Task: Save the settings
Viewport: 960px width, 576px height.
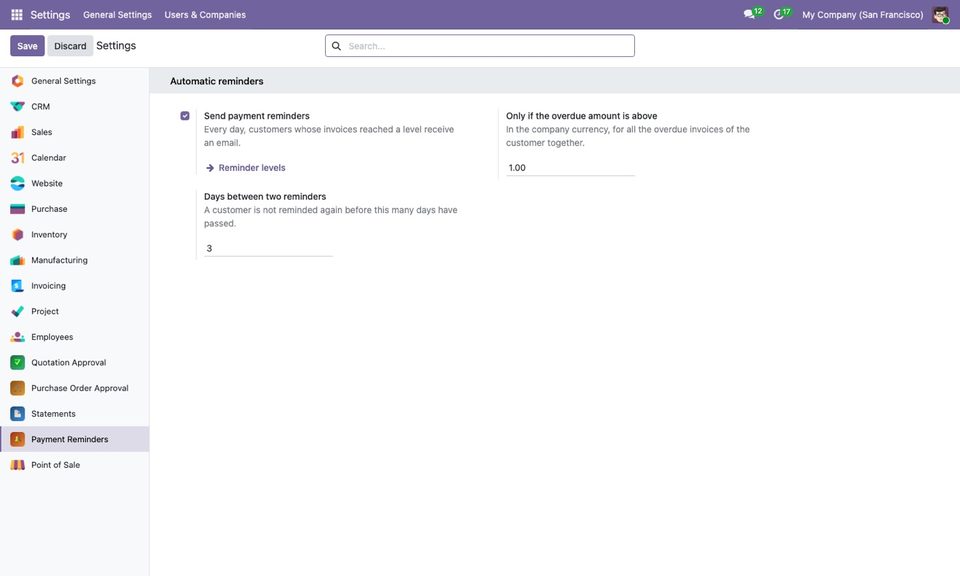Action: pos(27,46)
